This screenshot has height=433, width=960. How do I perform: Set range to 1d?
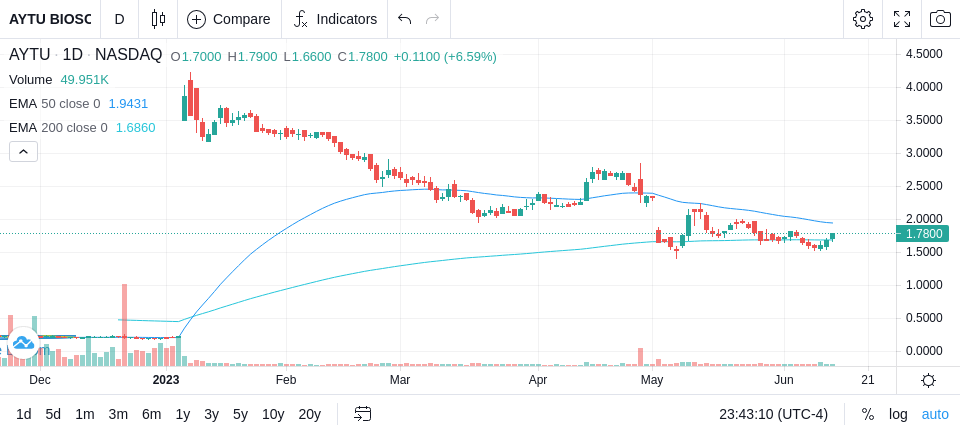click(x=23, y=415)
